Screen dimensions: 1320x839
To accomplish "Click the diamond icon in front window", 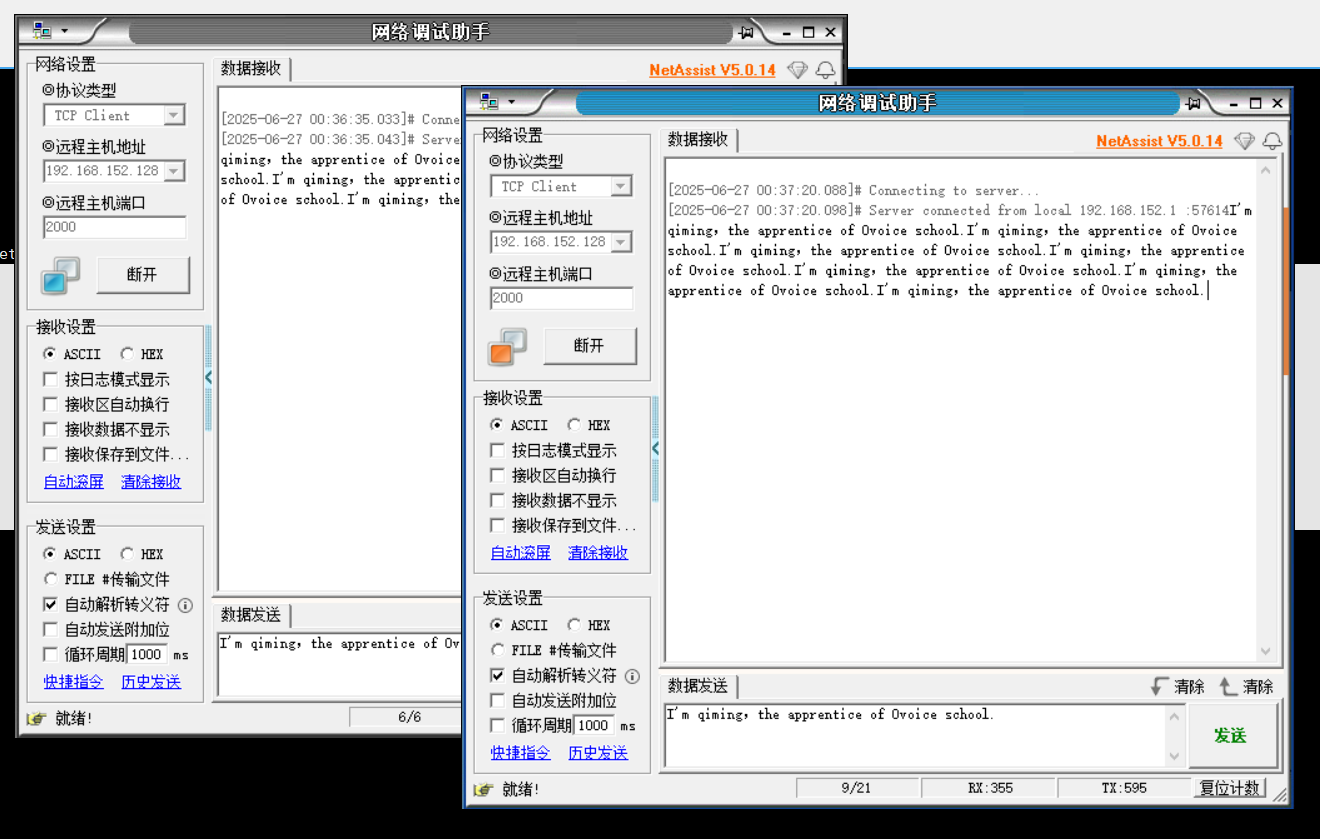I will pyautogui.click(x=1244, y=141).
